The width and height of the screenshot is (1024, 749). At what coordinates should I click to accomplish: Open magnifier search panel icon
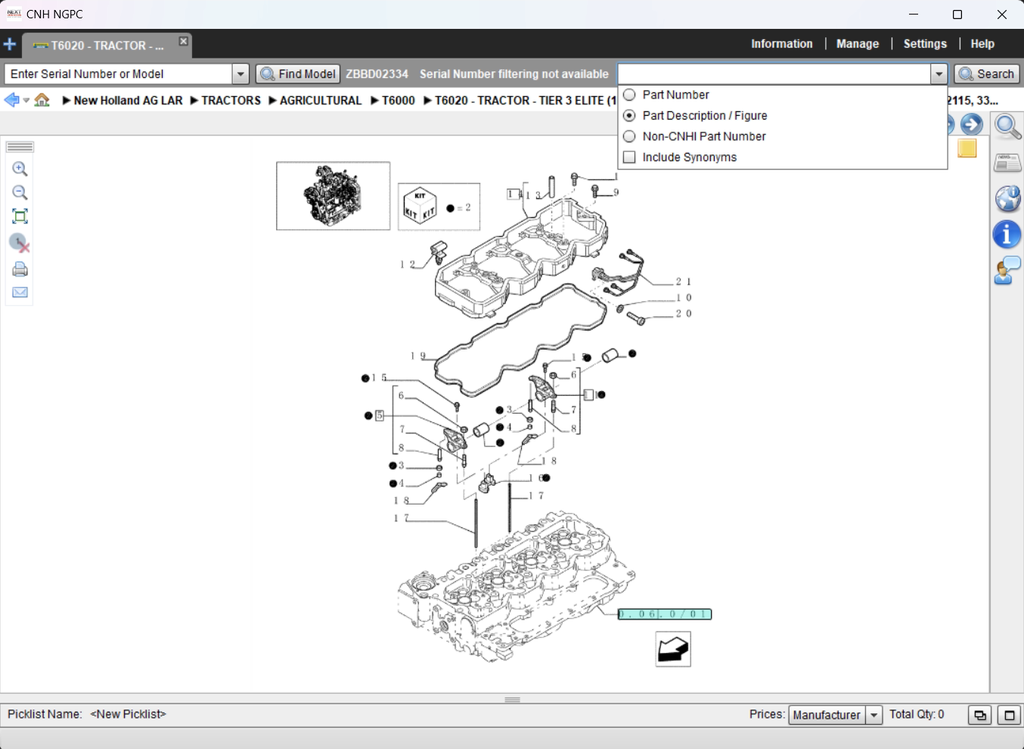pos(1007,126)
